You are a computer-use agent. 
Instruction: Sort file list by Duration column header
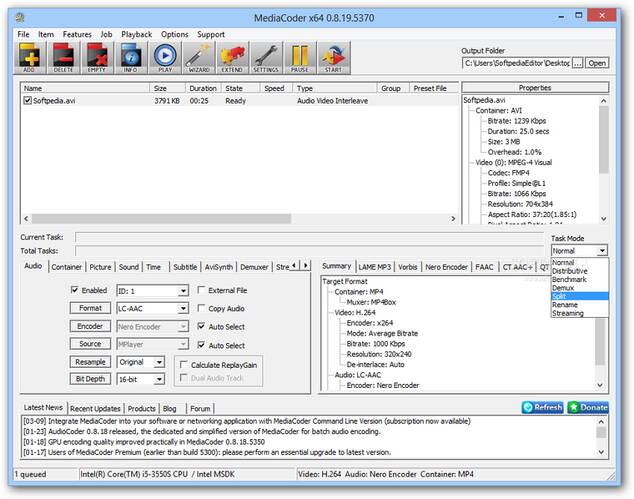point(203,88)
